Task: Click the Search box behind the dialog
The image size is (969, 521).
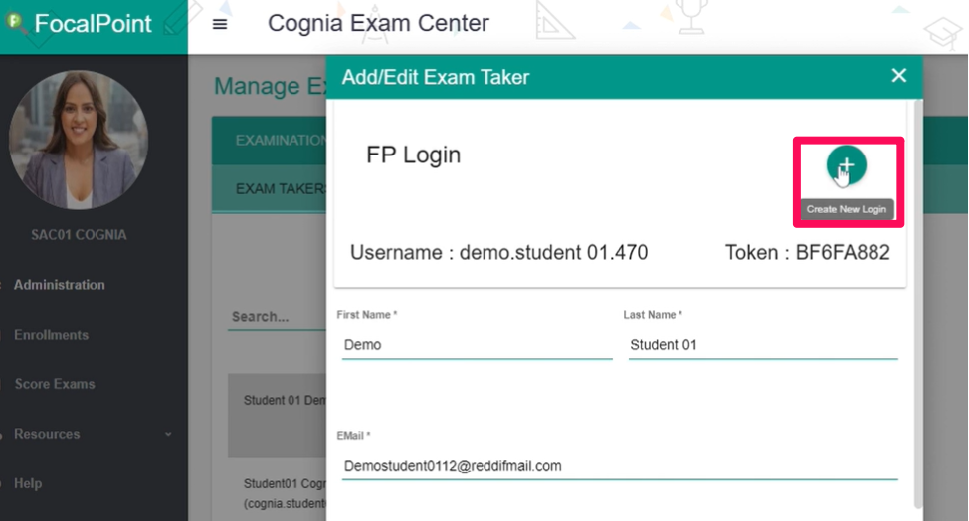Action: pos(277,317)
